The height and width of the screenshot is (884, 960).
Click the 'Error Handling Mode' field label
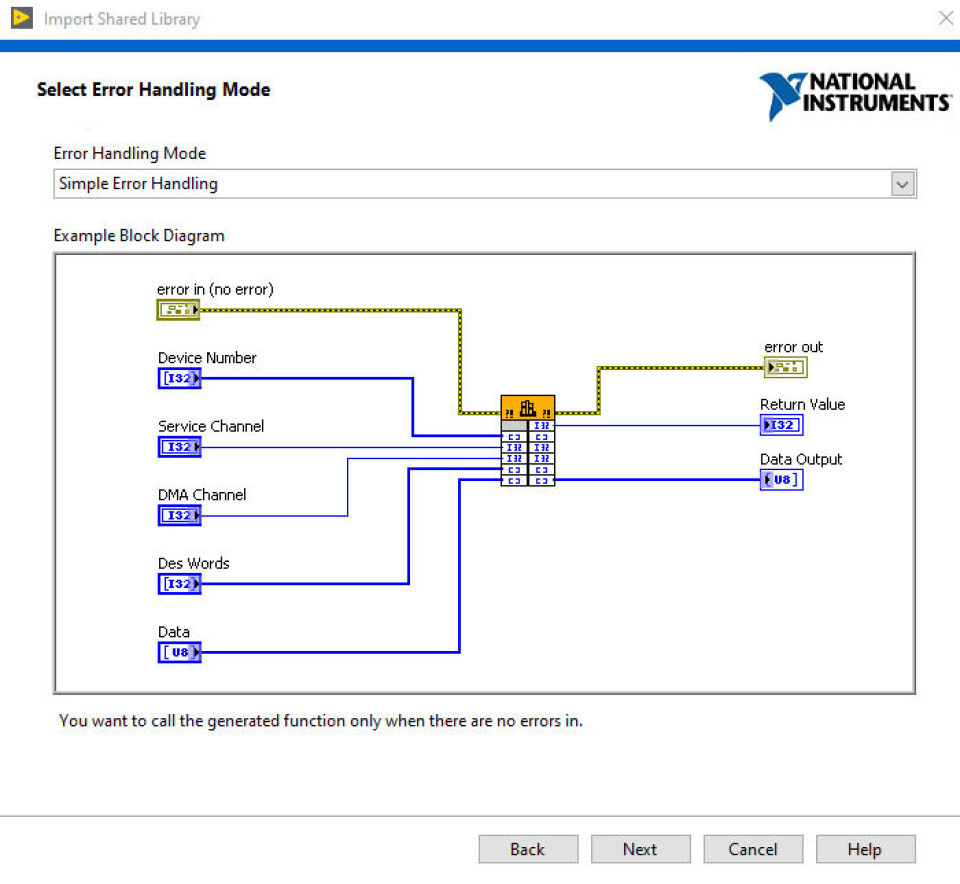coord(130,153)
